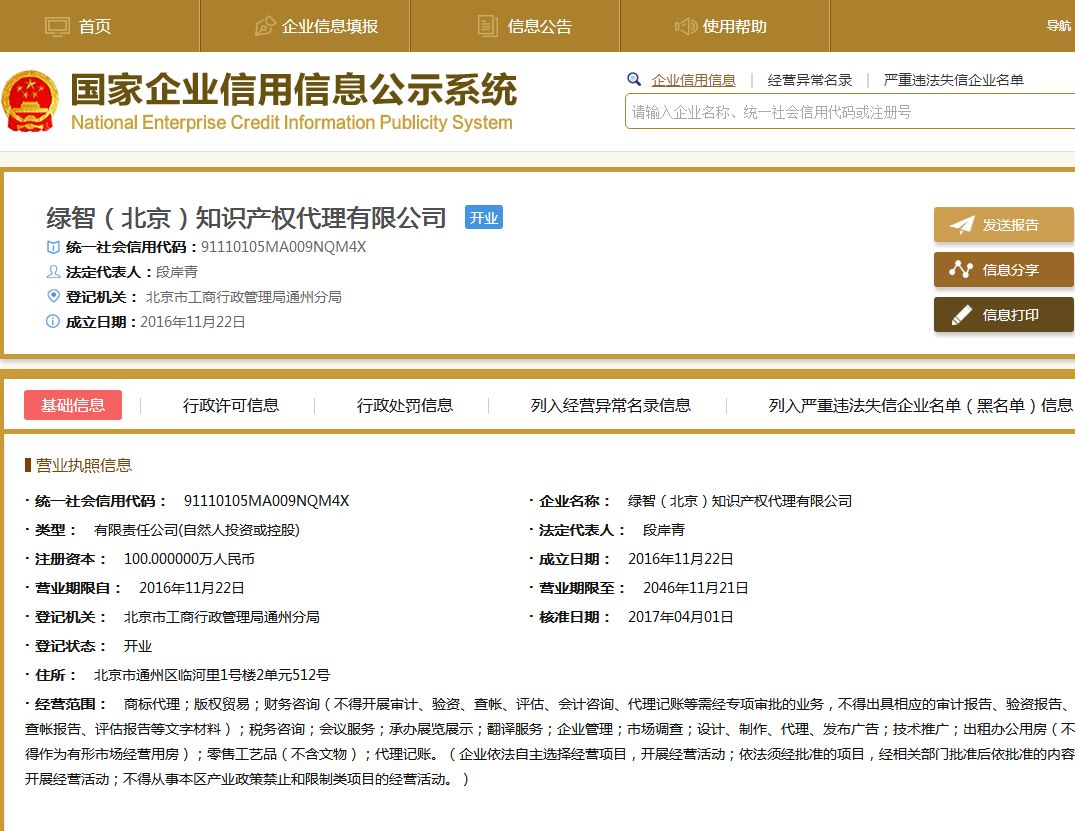Viewport: 1075px width, 831px height.
Task: Open the 列入经营异常名录信息 tab
Action: tap(611, 405)
